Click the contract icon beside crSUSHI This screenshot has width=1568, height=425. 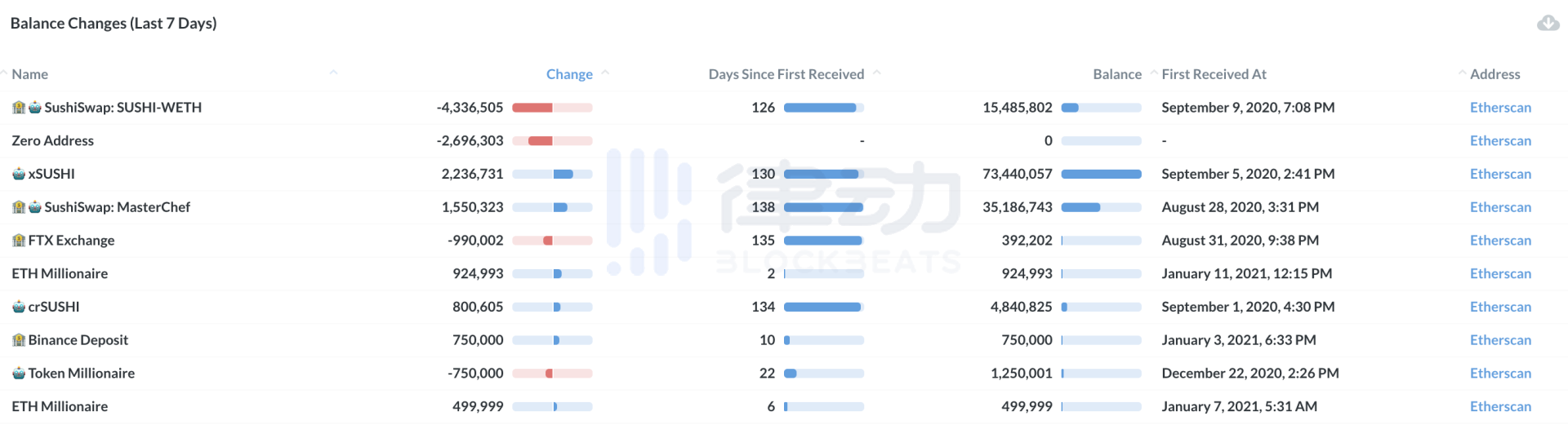click(x=19, y=307)
